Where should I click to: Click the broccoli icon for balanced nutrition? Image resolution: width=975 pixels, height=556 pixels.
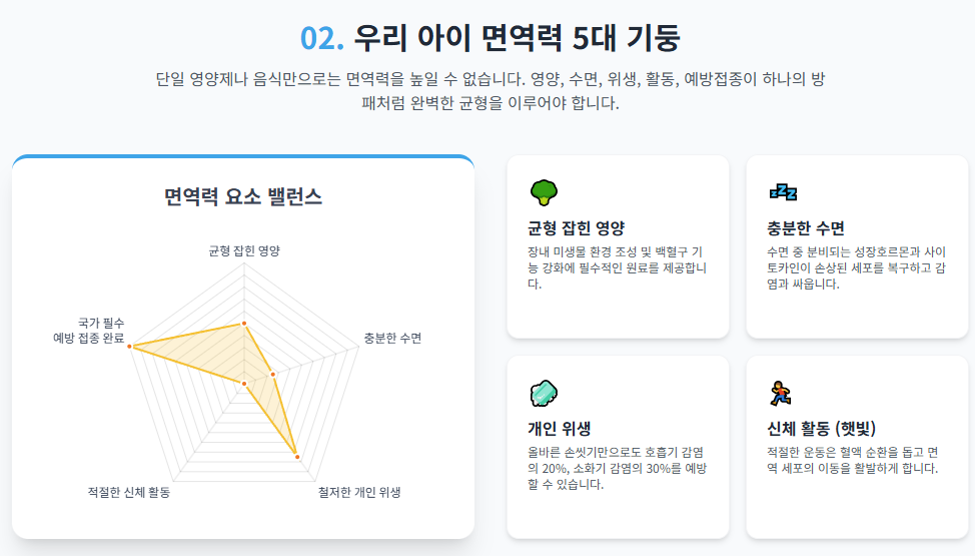(543, 192)
